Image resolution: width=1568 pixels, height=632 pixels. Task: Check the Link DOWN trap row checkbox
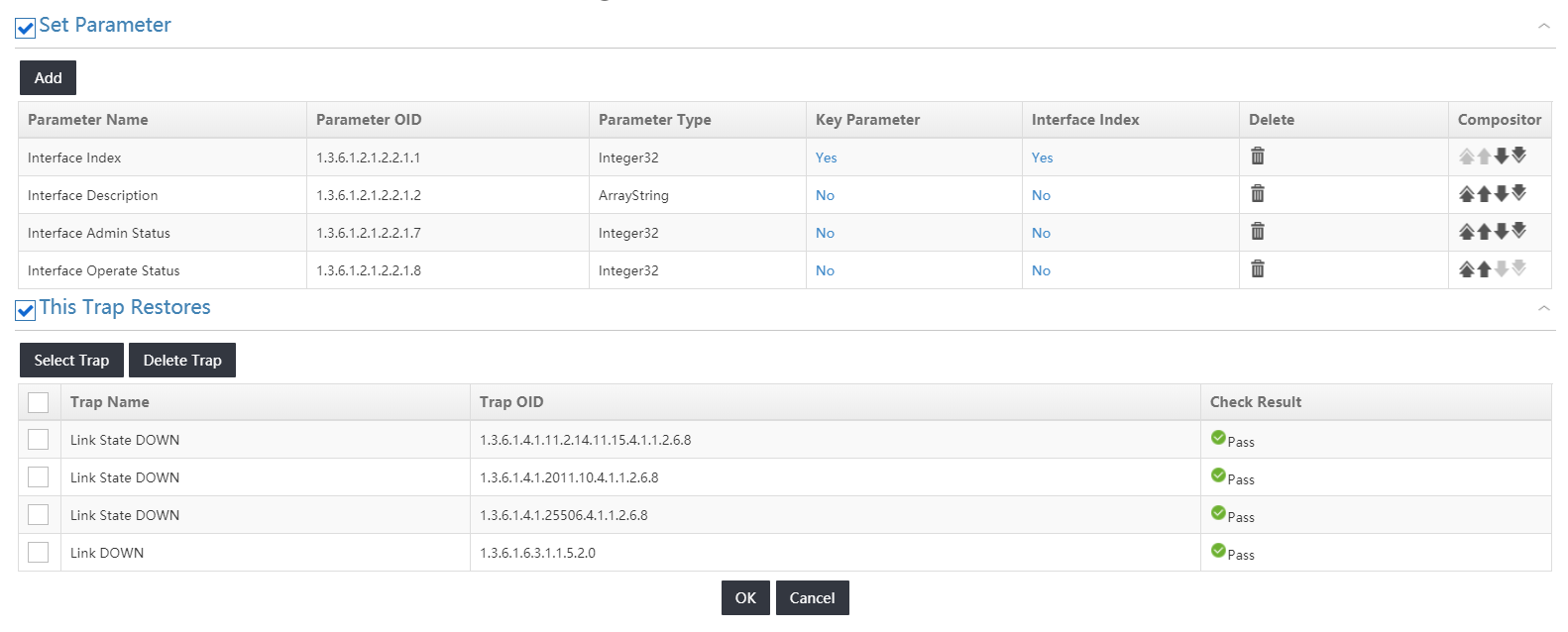[x=38, y=552]
